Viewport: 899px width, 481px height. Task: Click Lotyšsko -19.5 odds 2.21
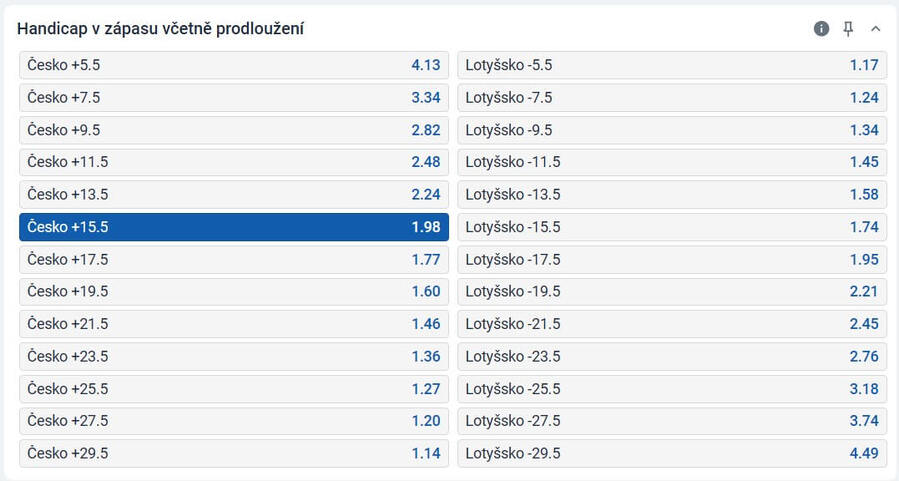click(x=672, y=291)
